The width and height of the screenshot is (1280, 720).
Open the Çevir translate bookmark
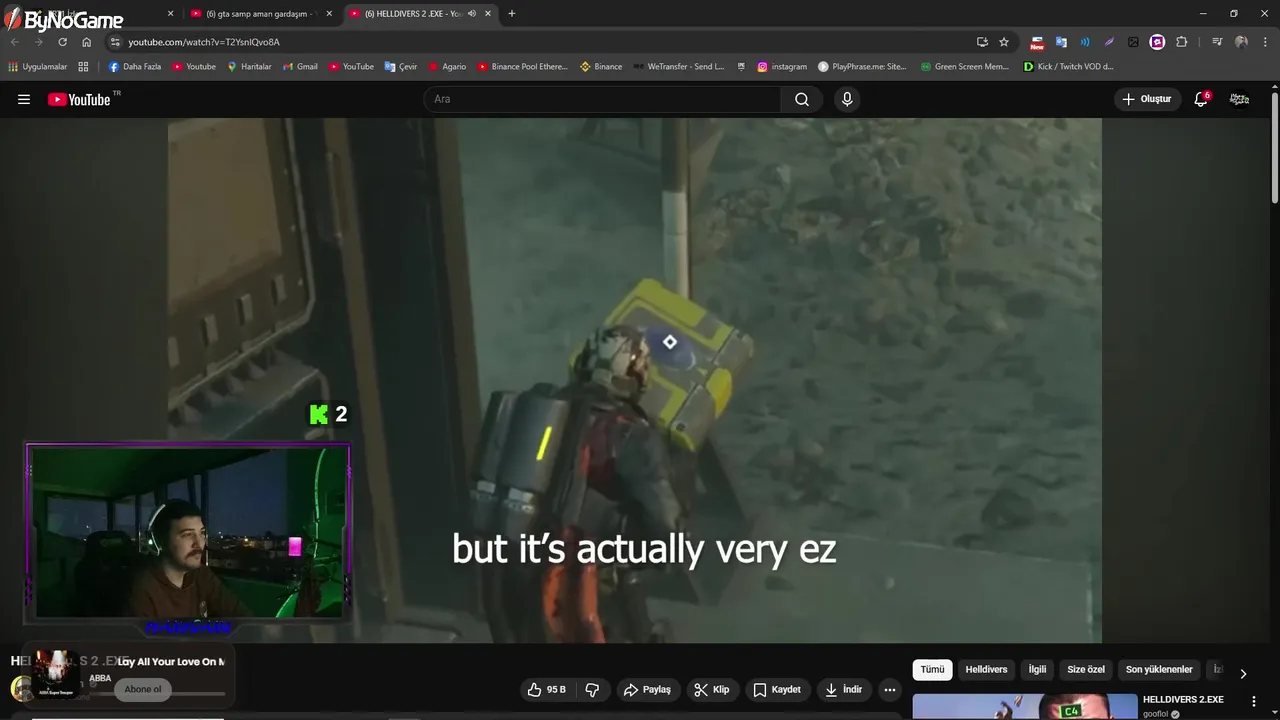[x=401, y=67]
